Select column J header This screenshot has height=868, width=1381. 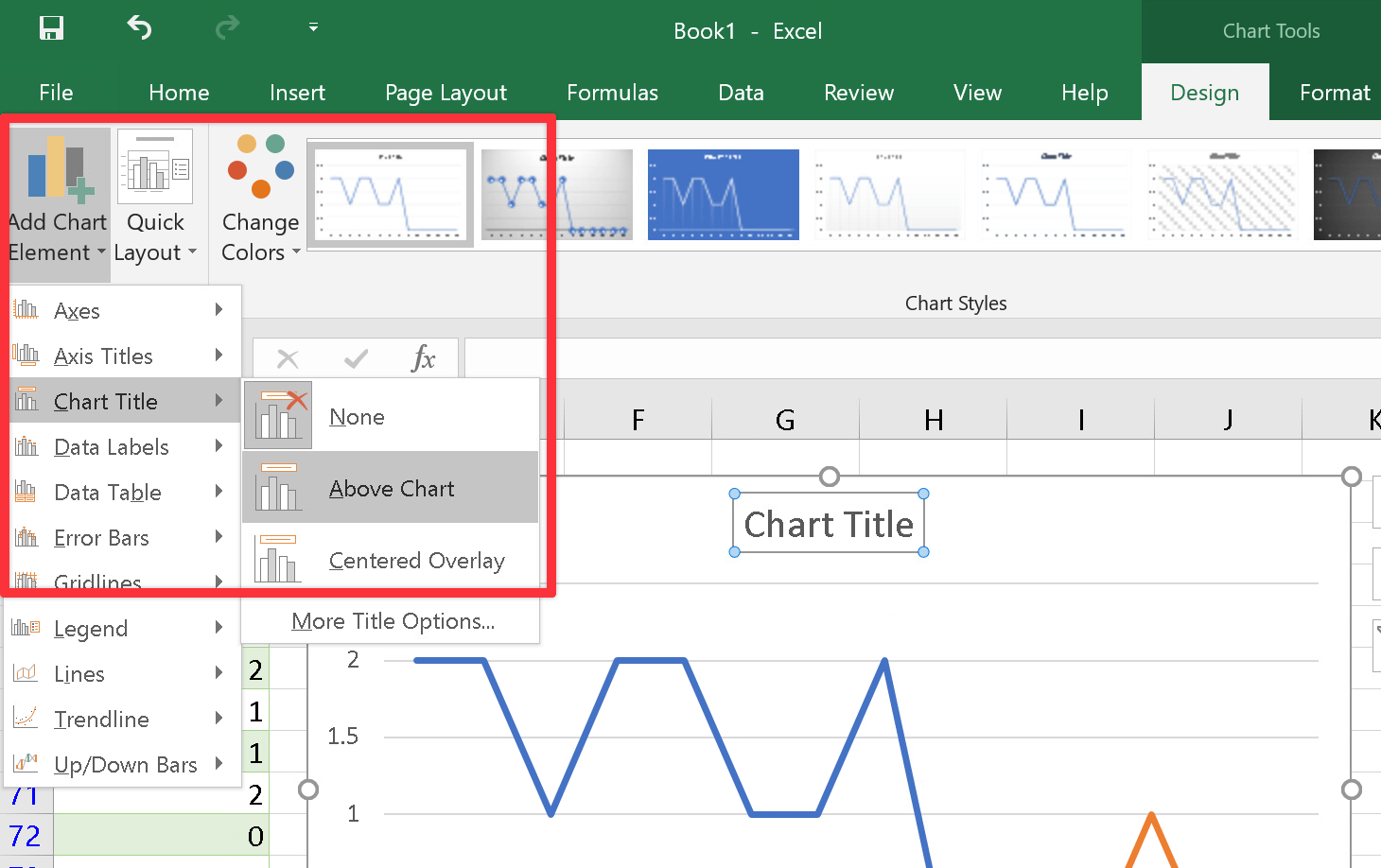(1228, 420)
